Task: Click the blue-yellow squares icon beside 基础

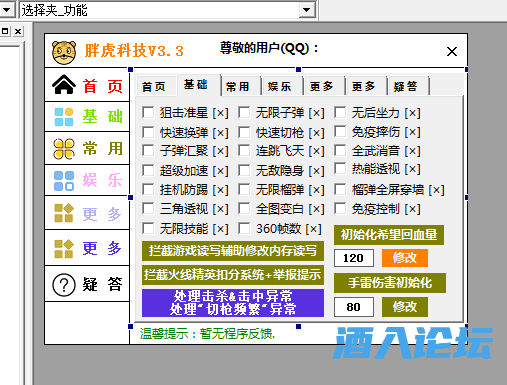Action: tap(64, 117)
